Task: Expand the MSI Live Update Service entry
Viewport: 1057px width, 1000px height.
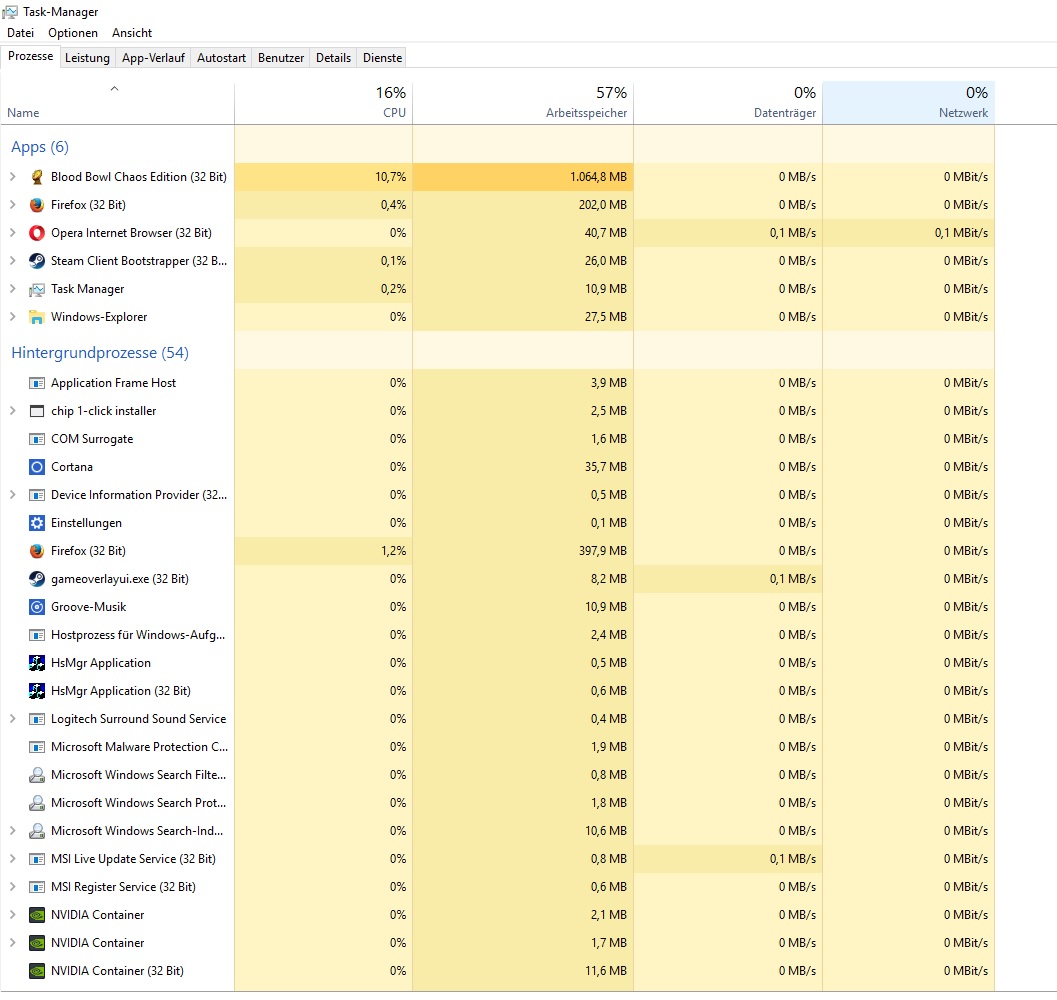Action: point(12,859)
